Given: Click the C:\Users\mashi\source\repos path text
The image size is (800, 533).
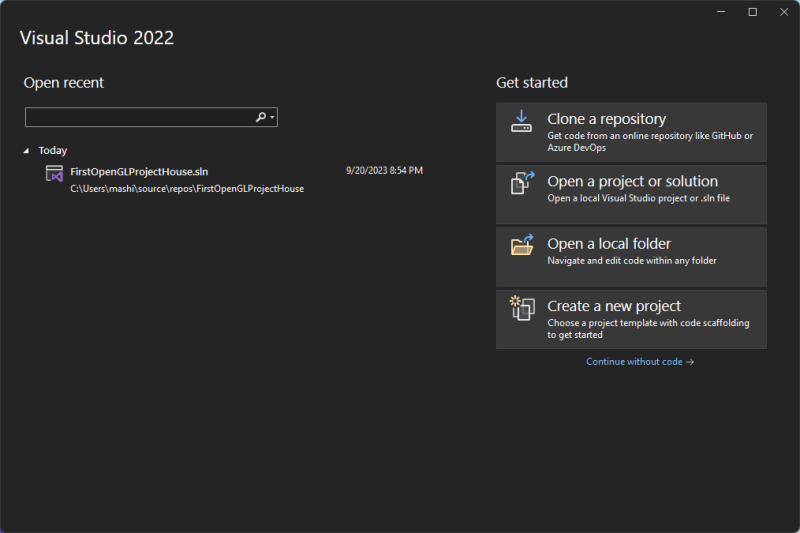Looking at the screenshot, I should tap(187, 189).
